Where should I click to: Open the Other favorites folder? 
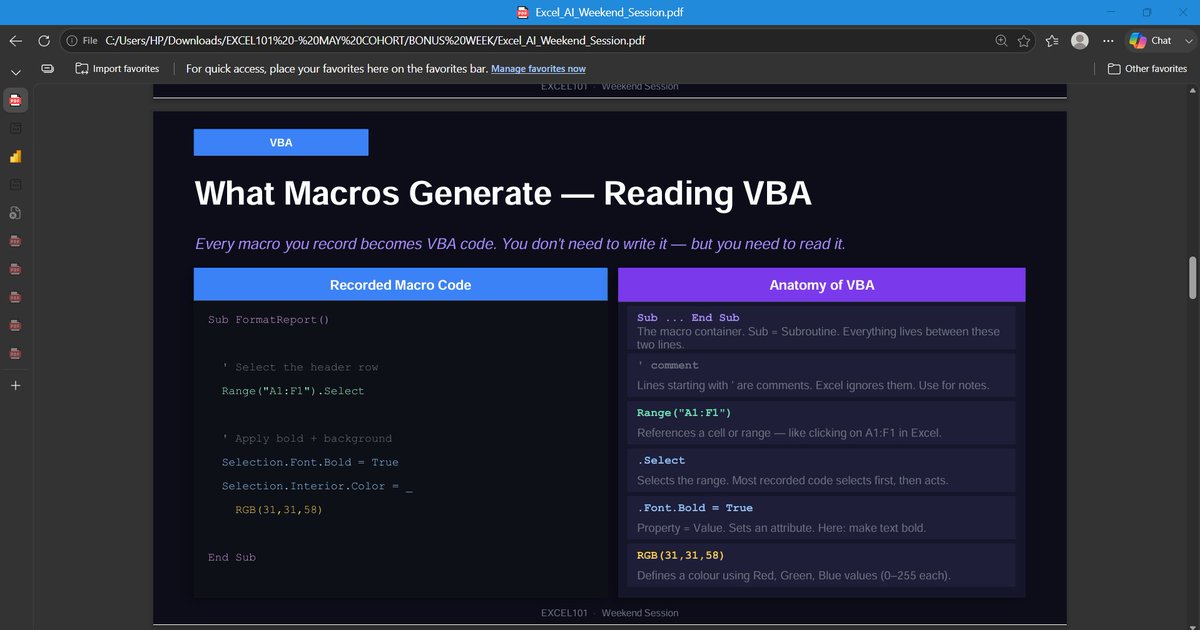click(x=1147, y=69)
